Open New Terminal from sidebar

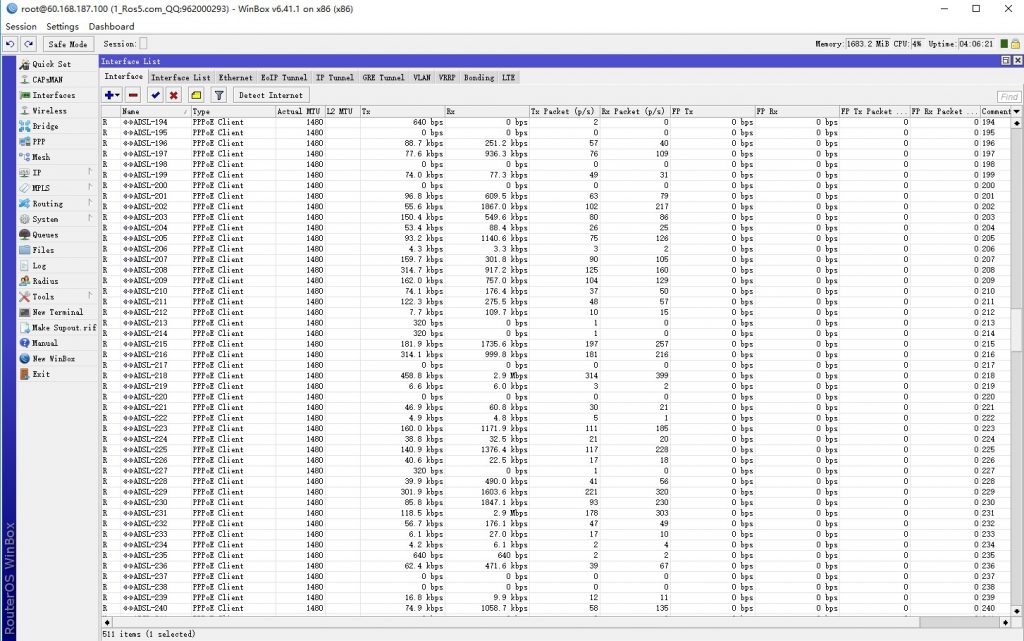pos(57,312)
